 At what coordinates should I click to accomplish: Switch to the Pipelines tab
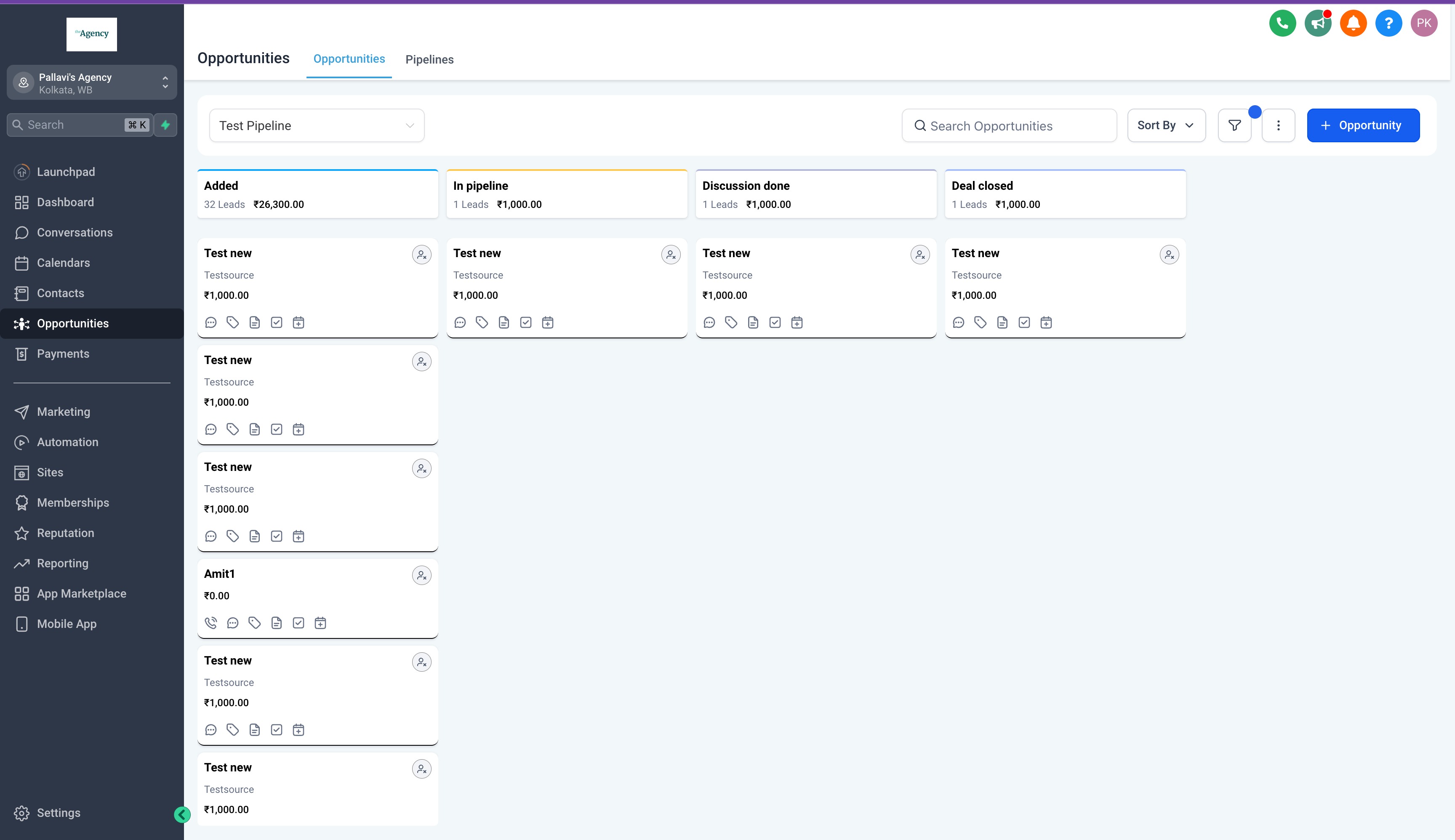click(429, 59)
